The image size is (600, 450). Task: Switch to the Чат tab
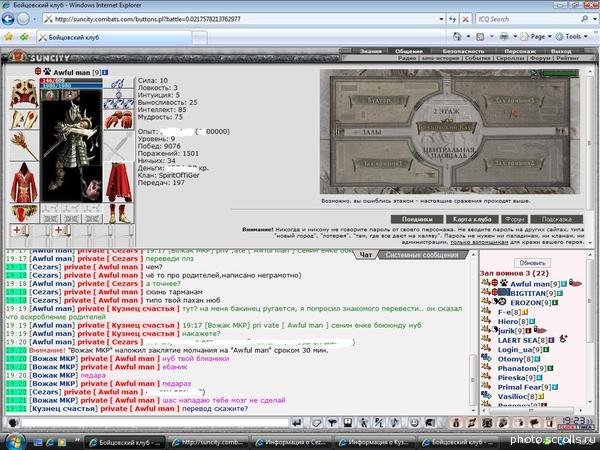pos(366,255)
